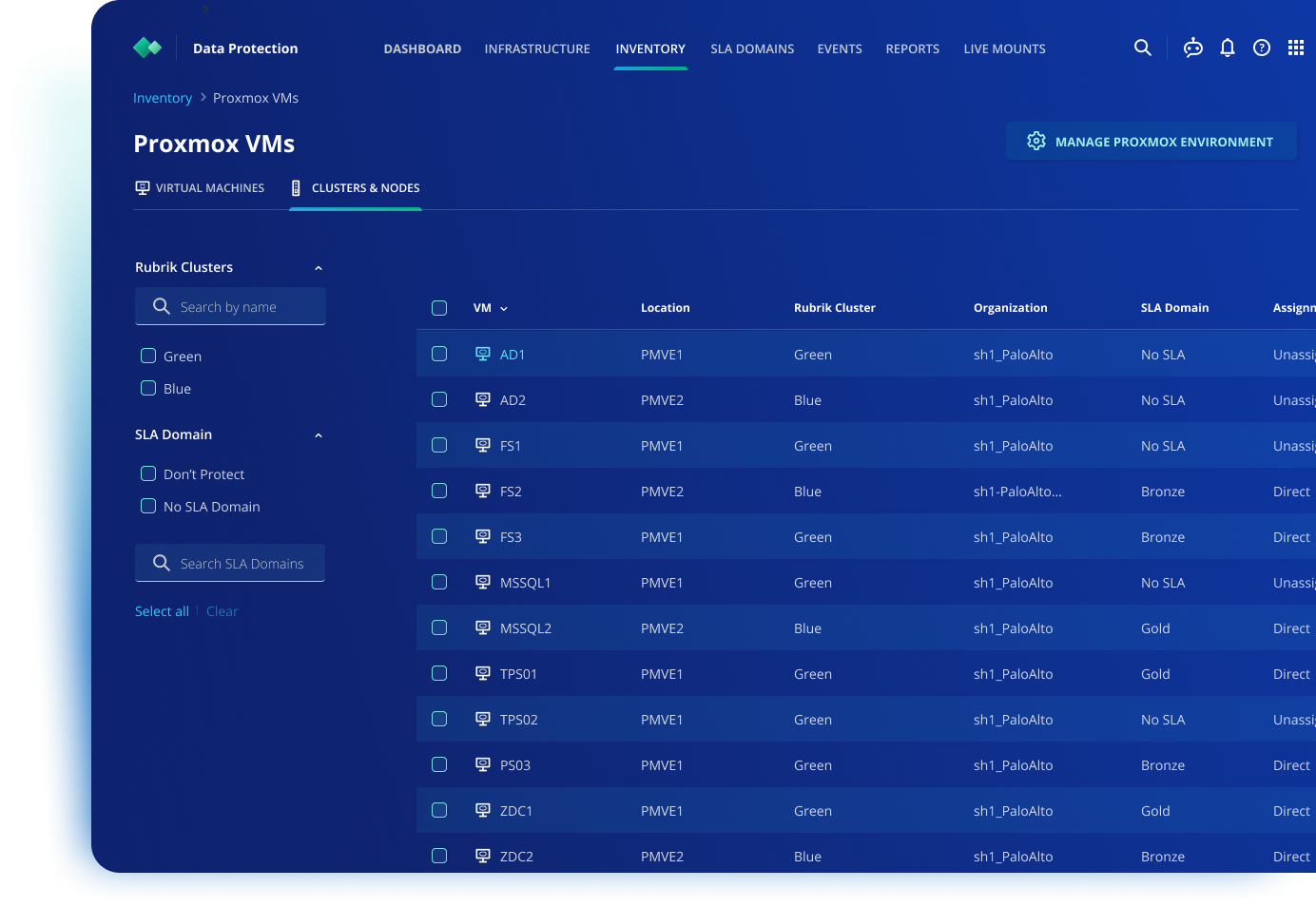
Task: Click the help question mark icon
Action: pyautogui.click(x=1262, y=48)
